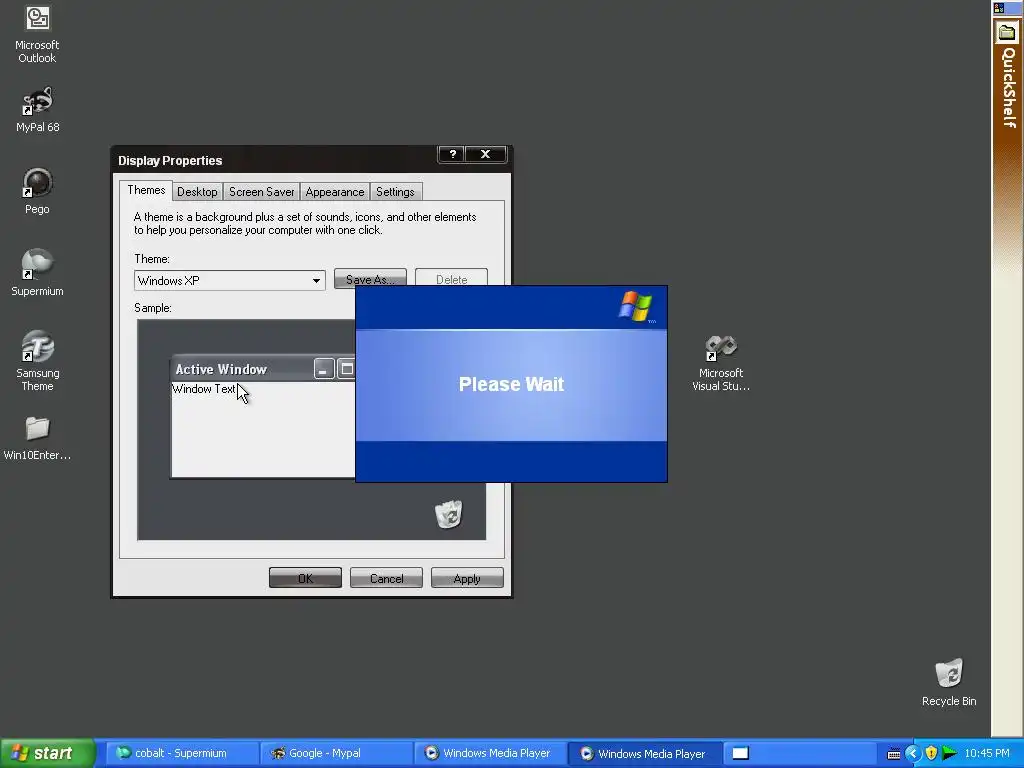Click the Display Properties title bar
1024x768 pixels.
[274, 160]
